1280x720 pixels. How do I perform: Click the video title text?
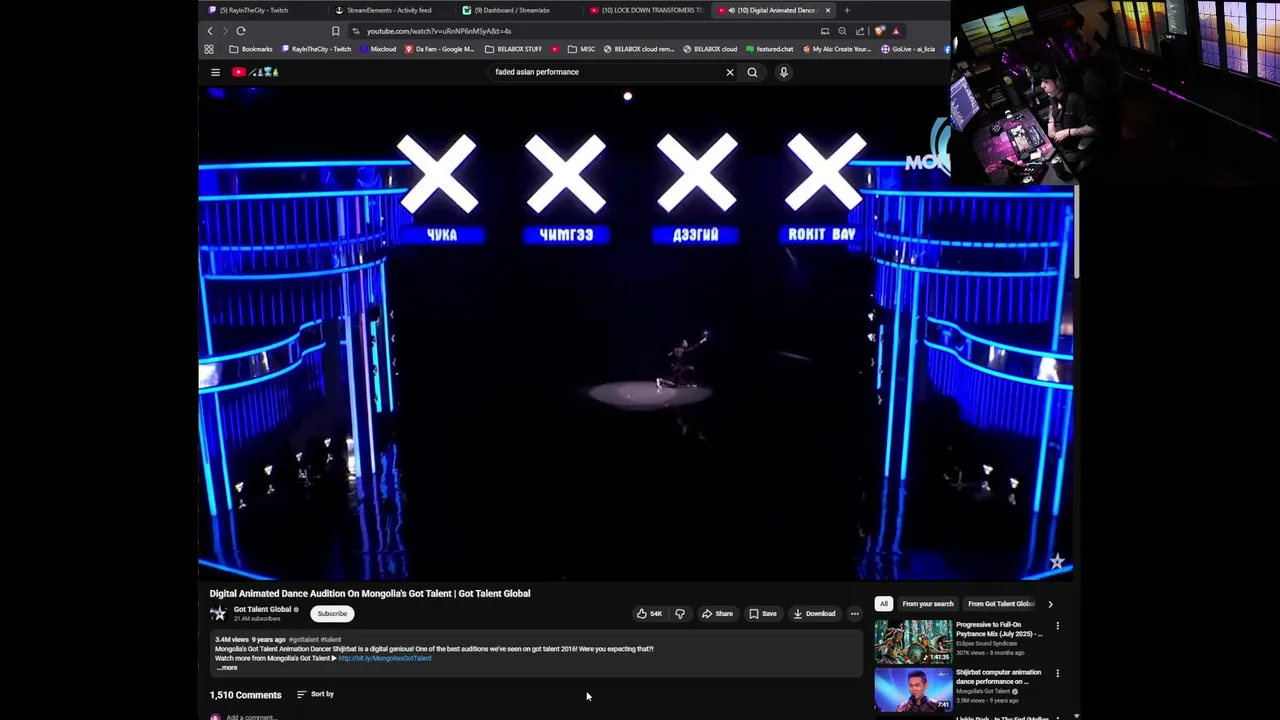(370, 593)
